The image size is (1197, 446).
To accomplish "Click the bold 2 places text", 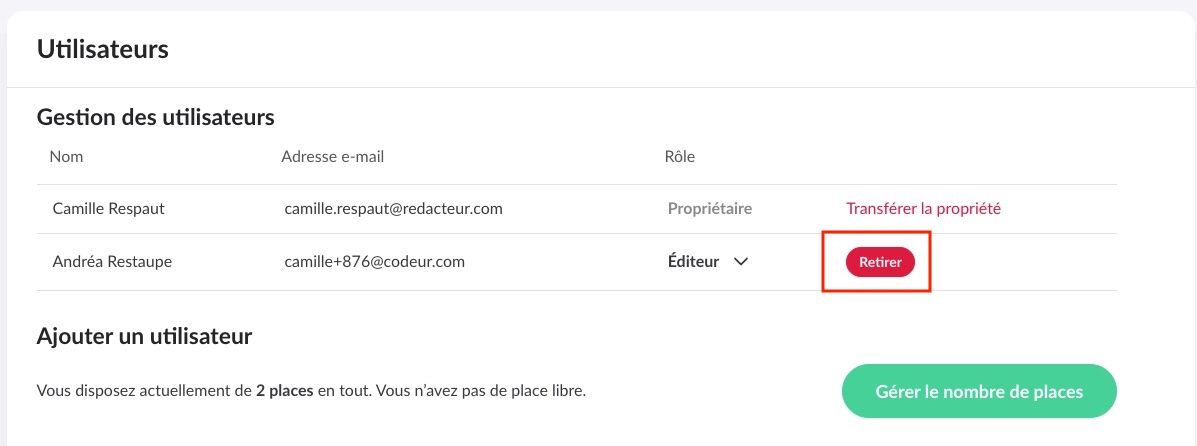I will [285, 393].
